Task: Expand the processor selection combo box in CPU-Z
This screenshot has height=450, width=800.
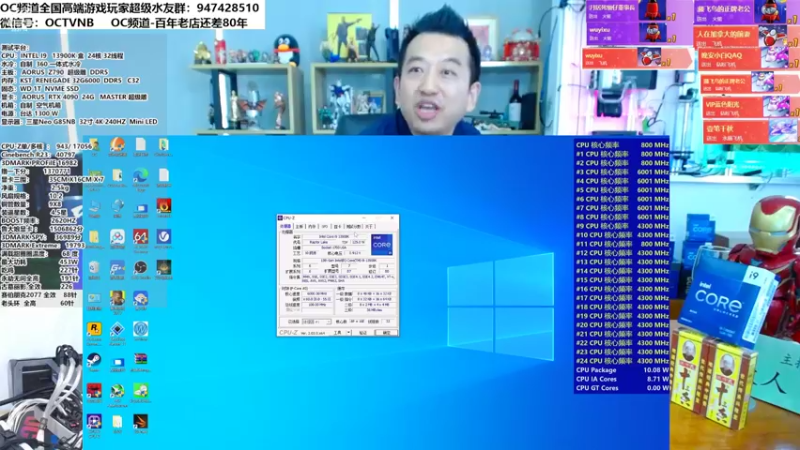Action: 317,322
